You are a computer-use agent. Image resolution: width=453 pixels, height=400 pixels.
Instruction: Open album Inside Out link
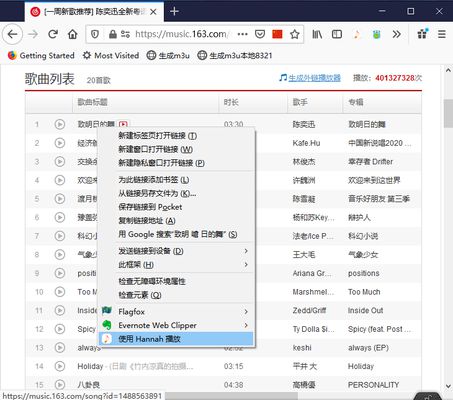click(365, 310)
